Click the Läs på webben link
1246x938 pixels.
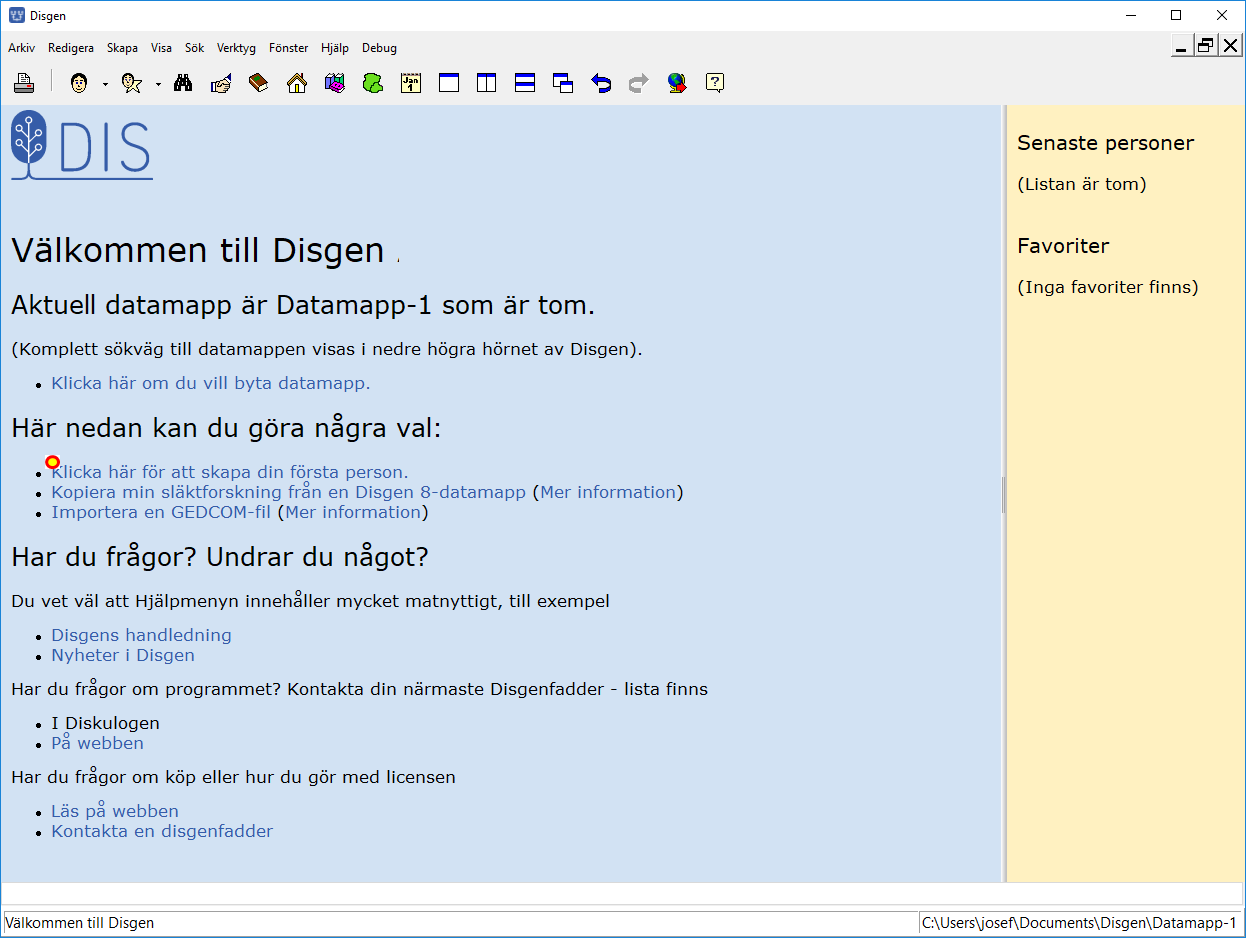click(x=115, y=811)
